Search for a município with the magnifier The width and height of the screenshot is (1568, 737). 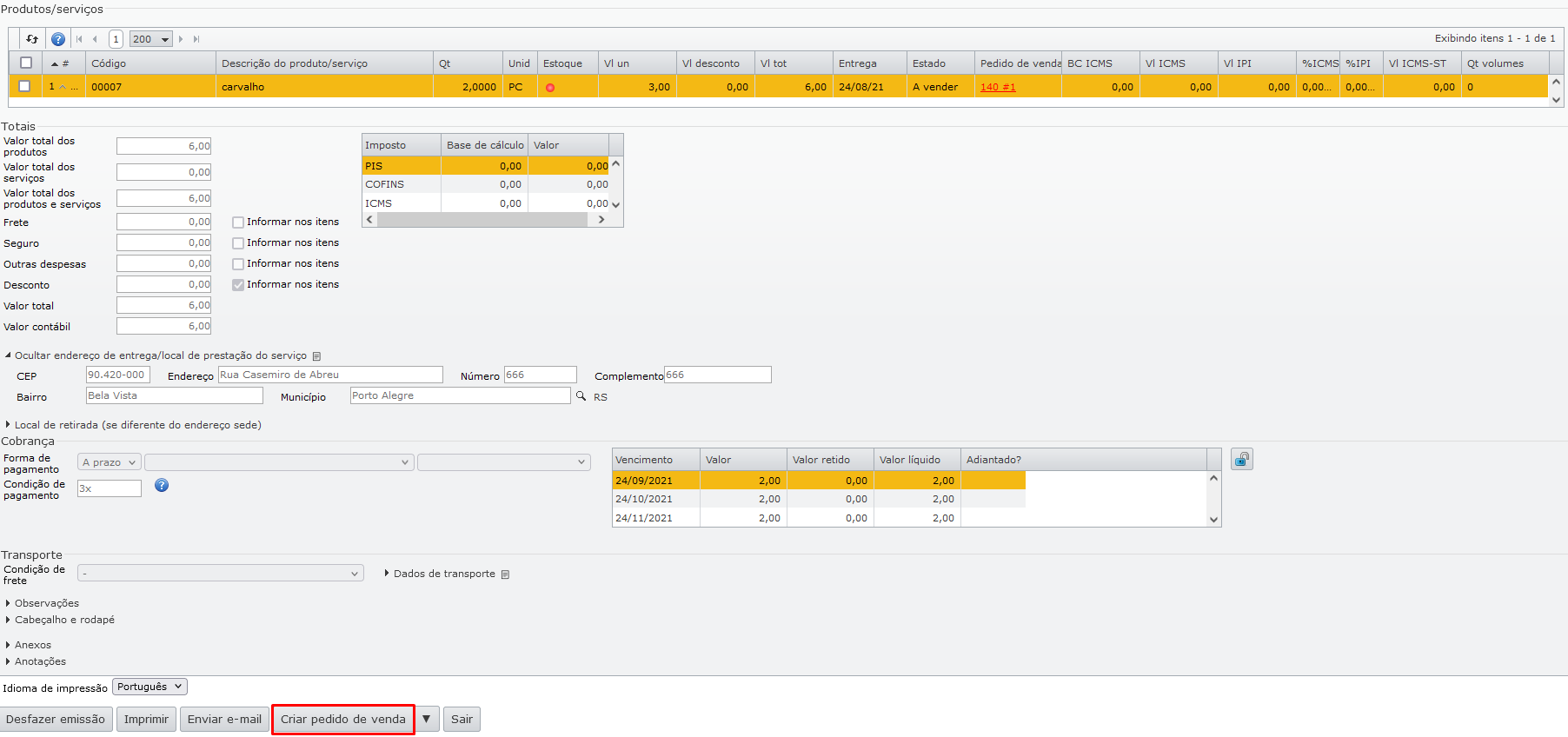[581, 396]
